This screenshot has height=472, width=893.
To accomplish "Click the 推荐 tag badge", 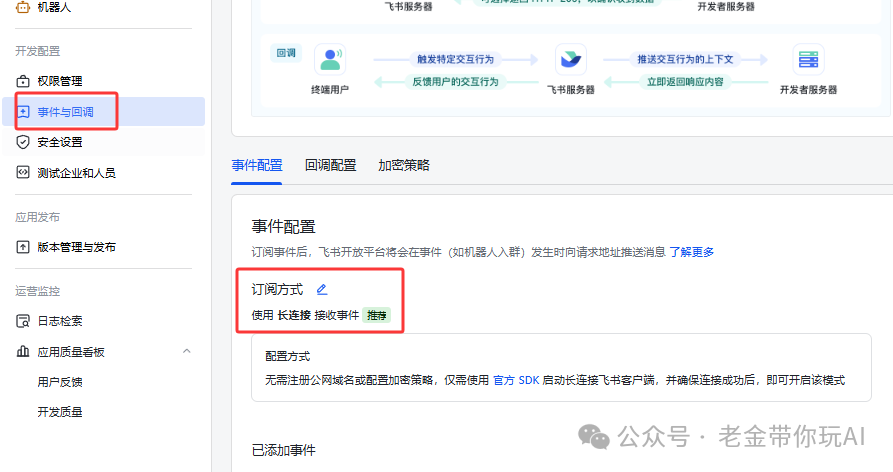I will coord(376,315).
